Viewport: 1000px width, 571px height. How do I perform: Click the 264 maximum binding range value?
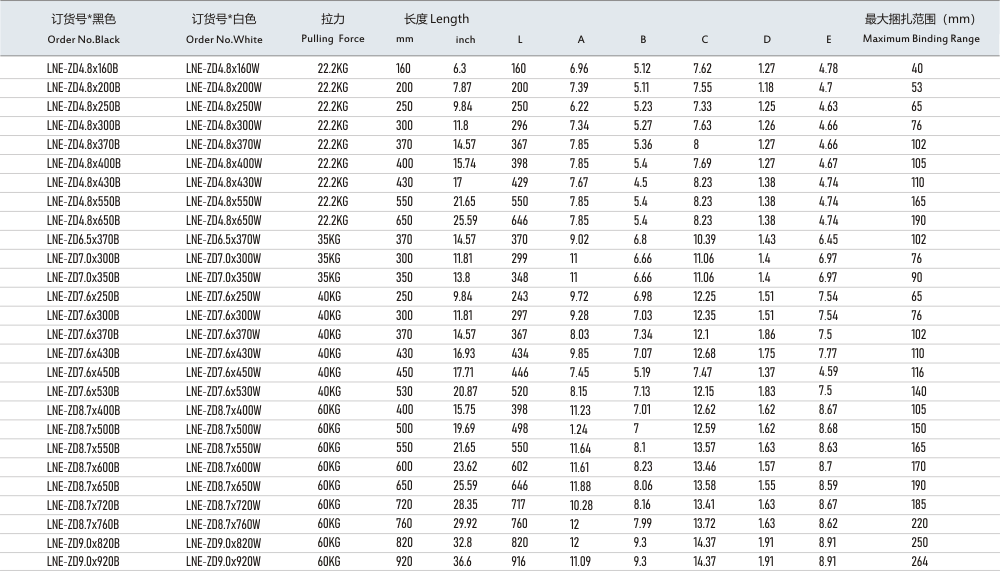click(x=917, y=562)
